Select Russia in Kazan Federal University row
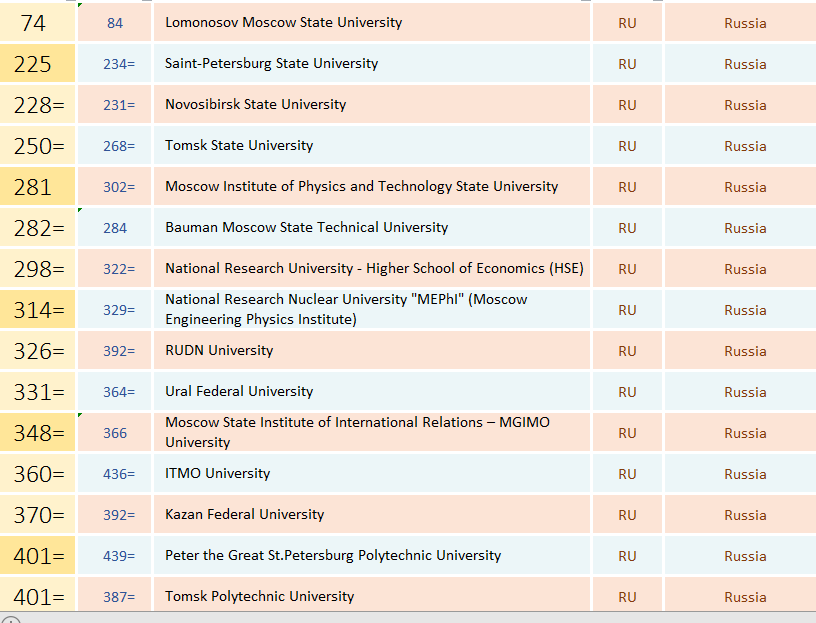This screenshot has height=623, width=816. pos(740,515)
